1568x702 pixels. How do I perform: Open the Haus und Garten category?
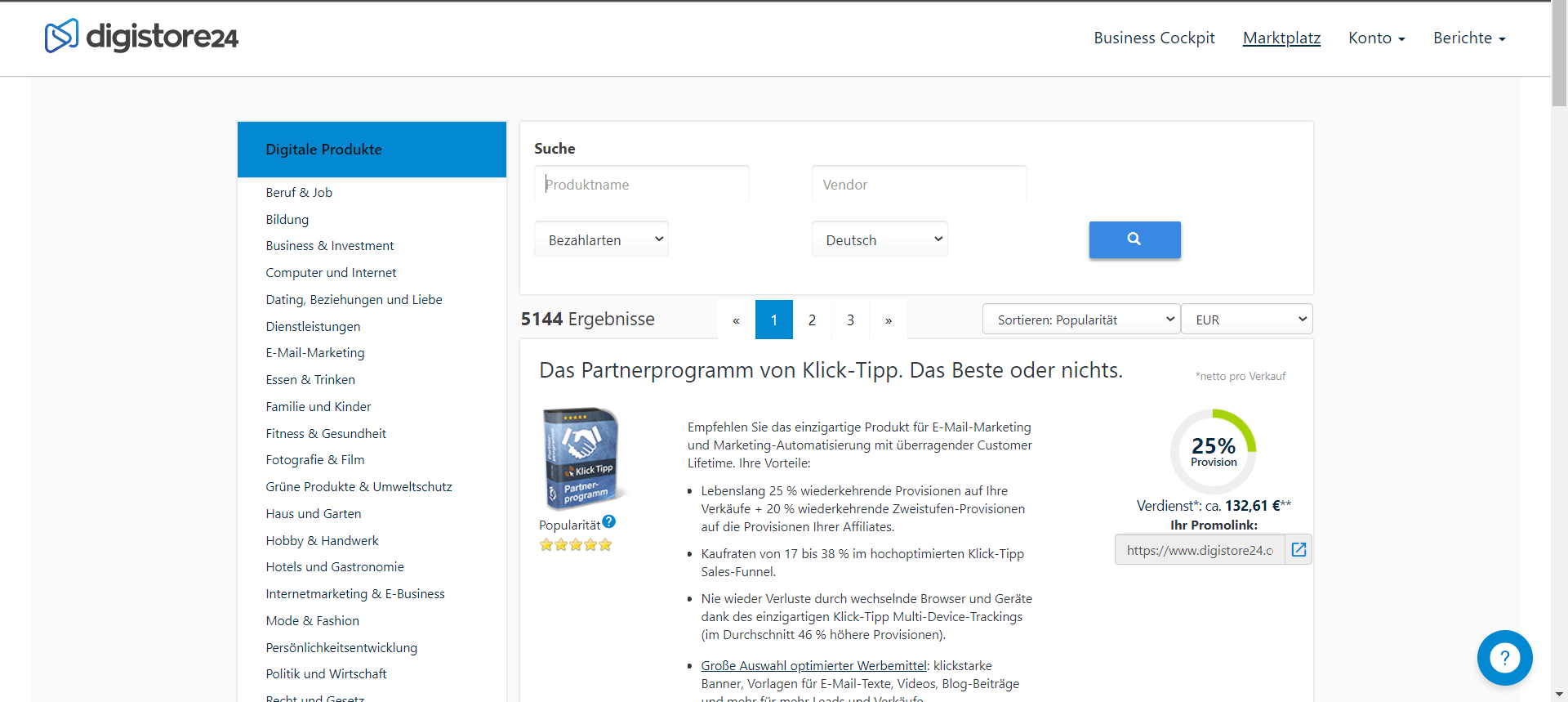pyautogui.click(x=314, y=513)
